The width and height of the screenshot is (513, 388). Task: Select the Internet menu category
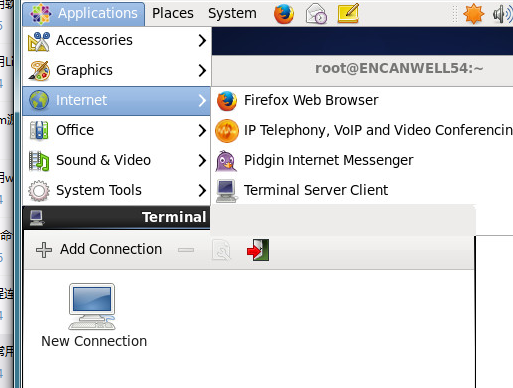(x=117, y=100)
